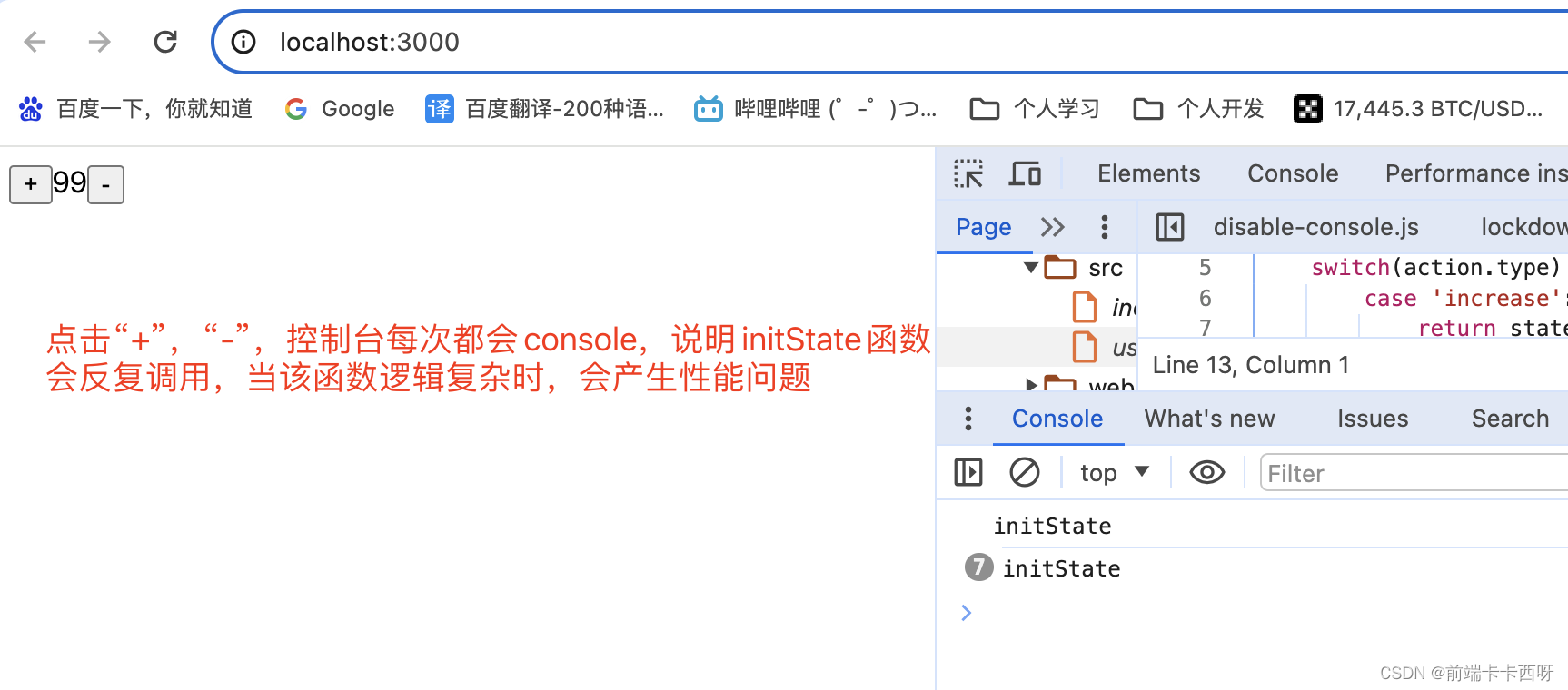Click the 'switch(action.type)' code line
Image resolution: width=1568 pixels, height=690 pixels.
[1435, 268]
